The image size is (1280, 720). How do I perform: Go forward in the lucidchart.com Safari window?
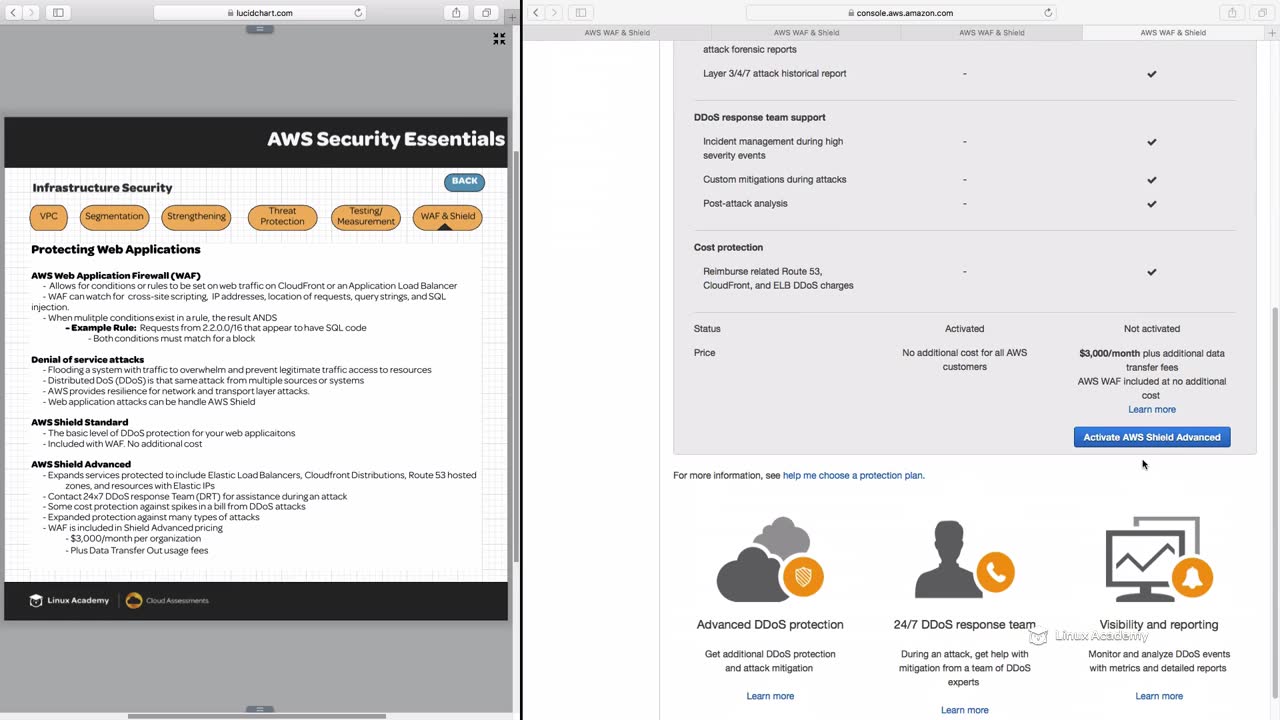32,13
